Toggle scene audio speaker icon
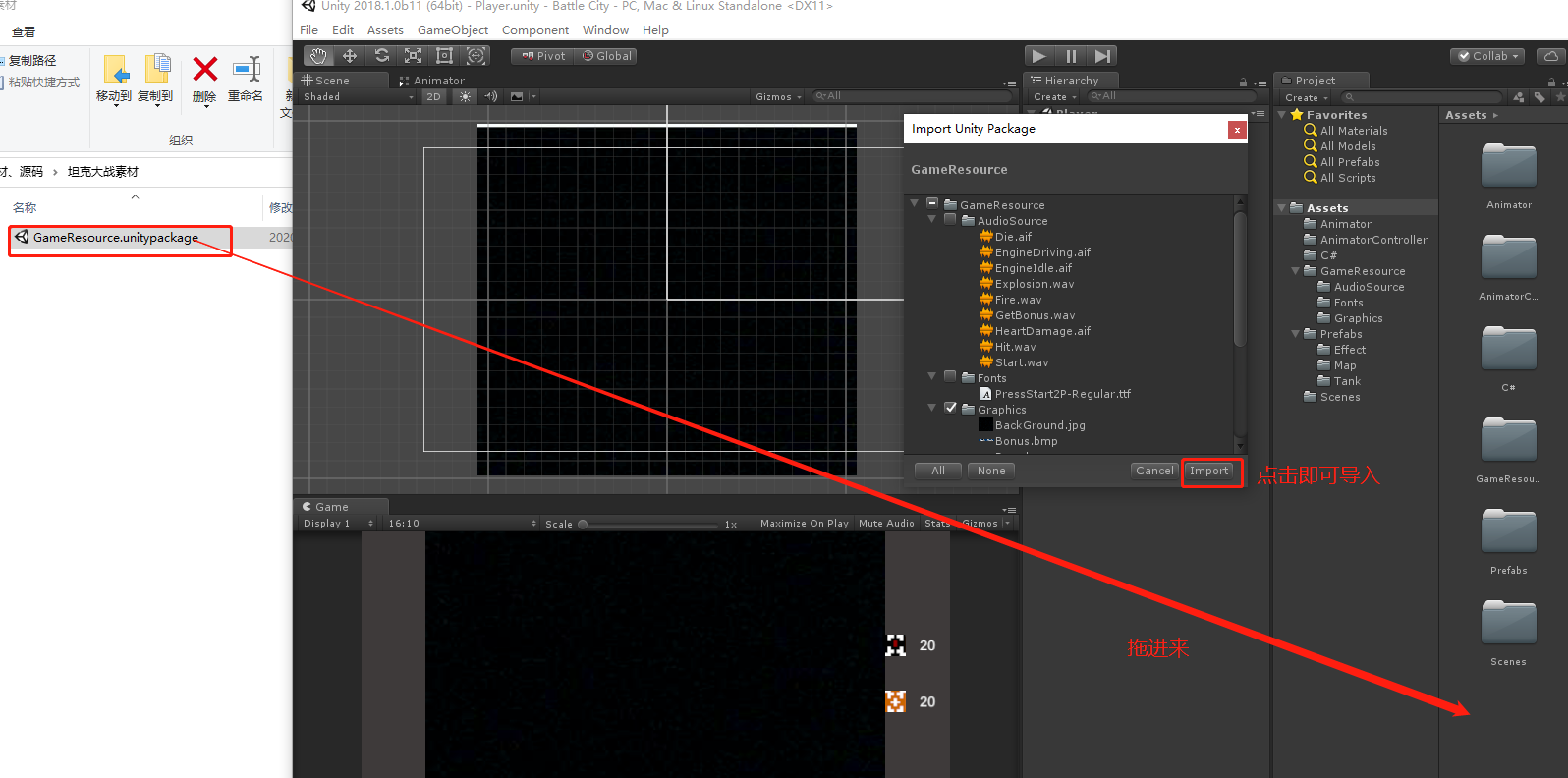 tap(490, 96)
